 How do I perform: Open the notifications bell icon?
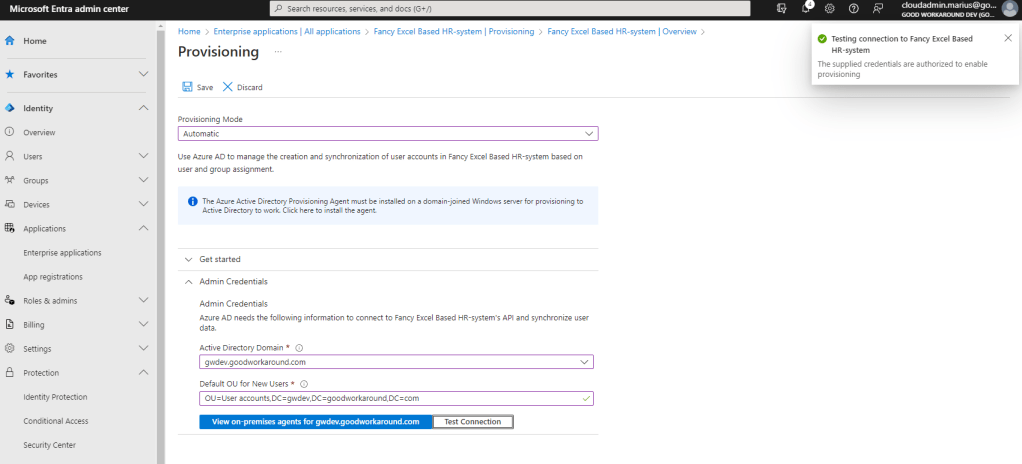pyautogui.click(x=806, y=8)
